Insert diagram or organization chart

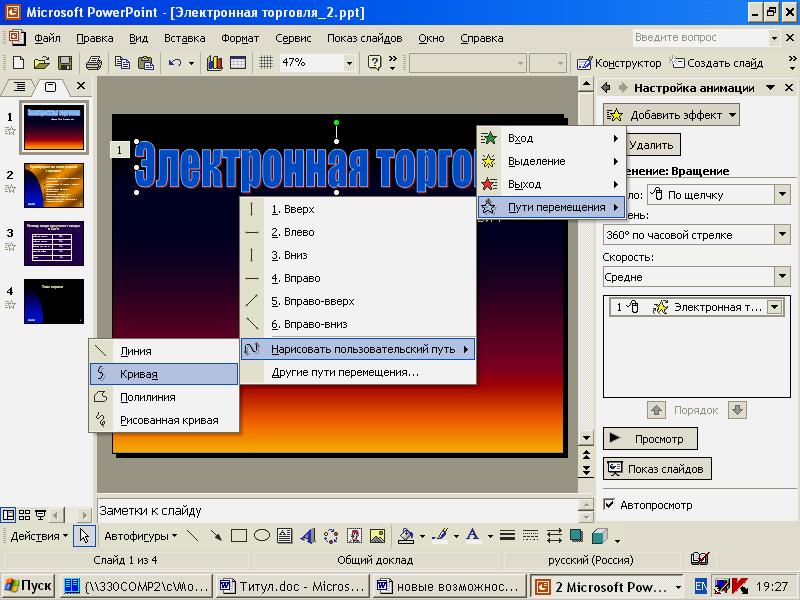coord(331,536)
